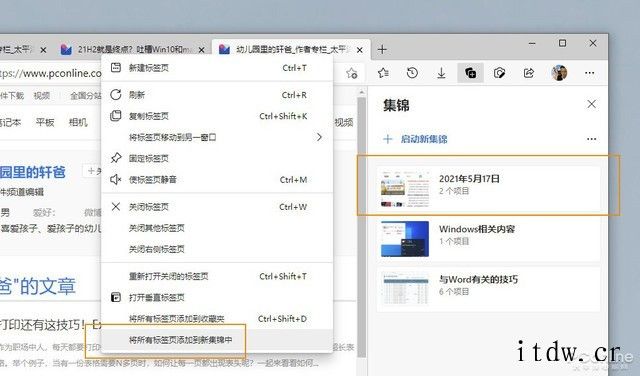Click thumbnail of 与Word有关的技巧 collection
Screen dimensions: 640x376
pos(404,289)
